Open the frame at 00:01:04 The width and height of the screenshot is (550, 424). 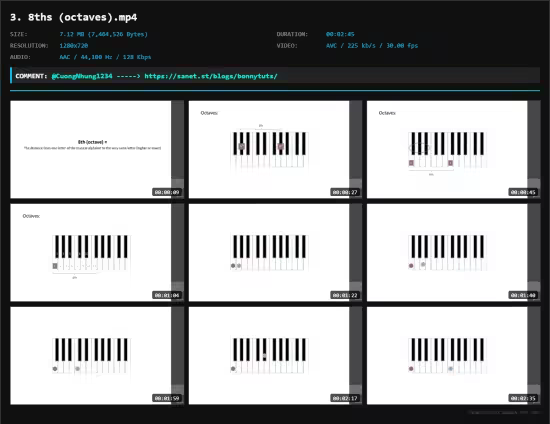(97, 253)
